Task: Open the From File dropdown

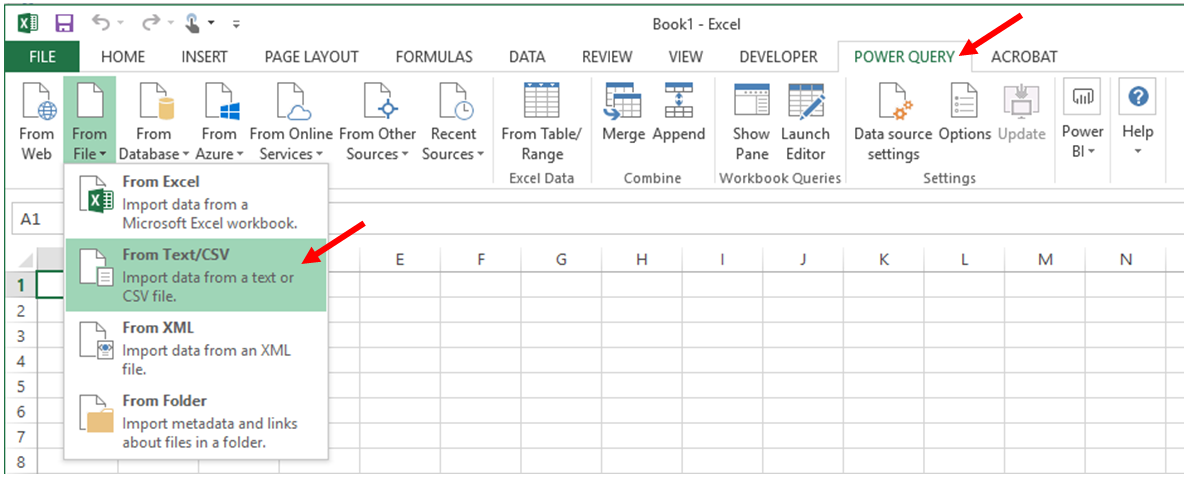Action: [89, 121]
